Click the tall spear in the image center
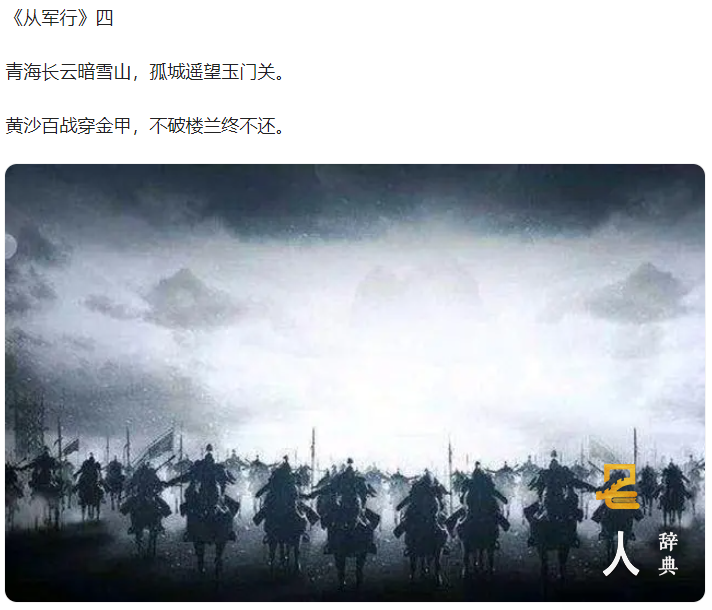The height and width of the screenshot is (610, 712). pyautogui.click(x=313, y=454)
